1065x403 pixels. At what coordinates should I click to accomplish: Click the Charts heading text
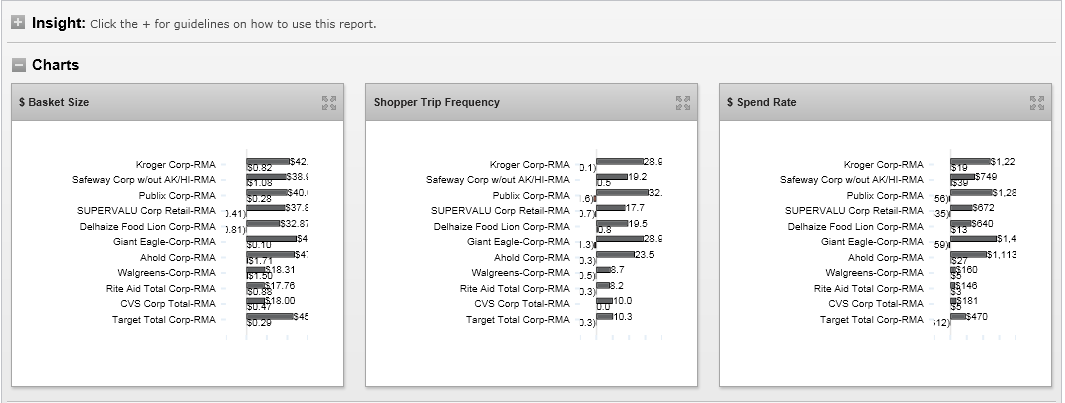55,65
